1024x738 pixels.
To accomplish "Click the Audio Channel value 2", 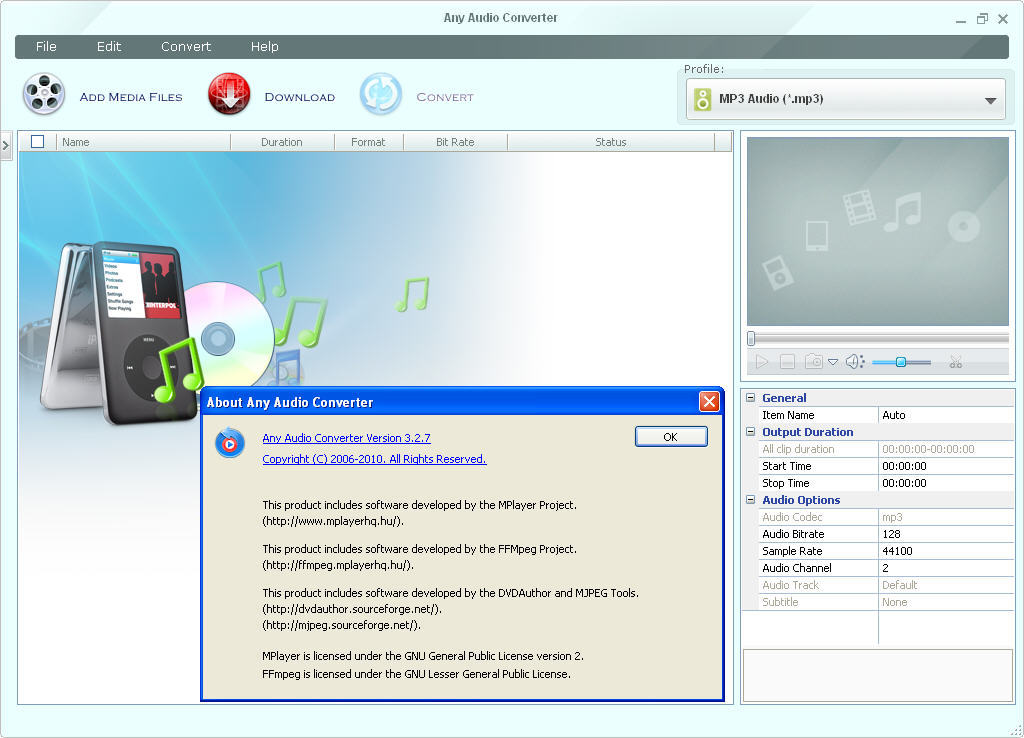I will tap(946, 568).
